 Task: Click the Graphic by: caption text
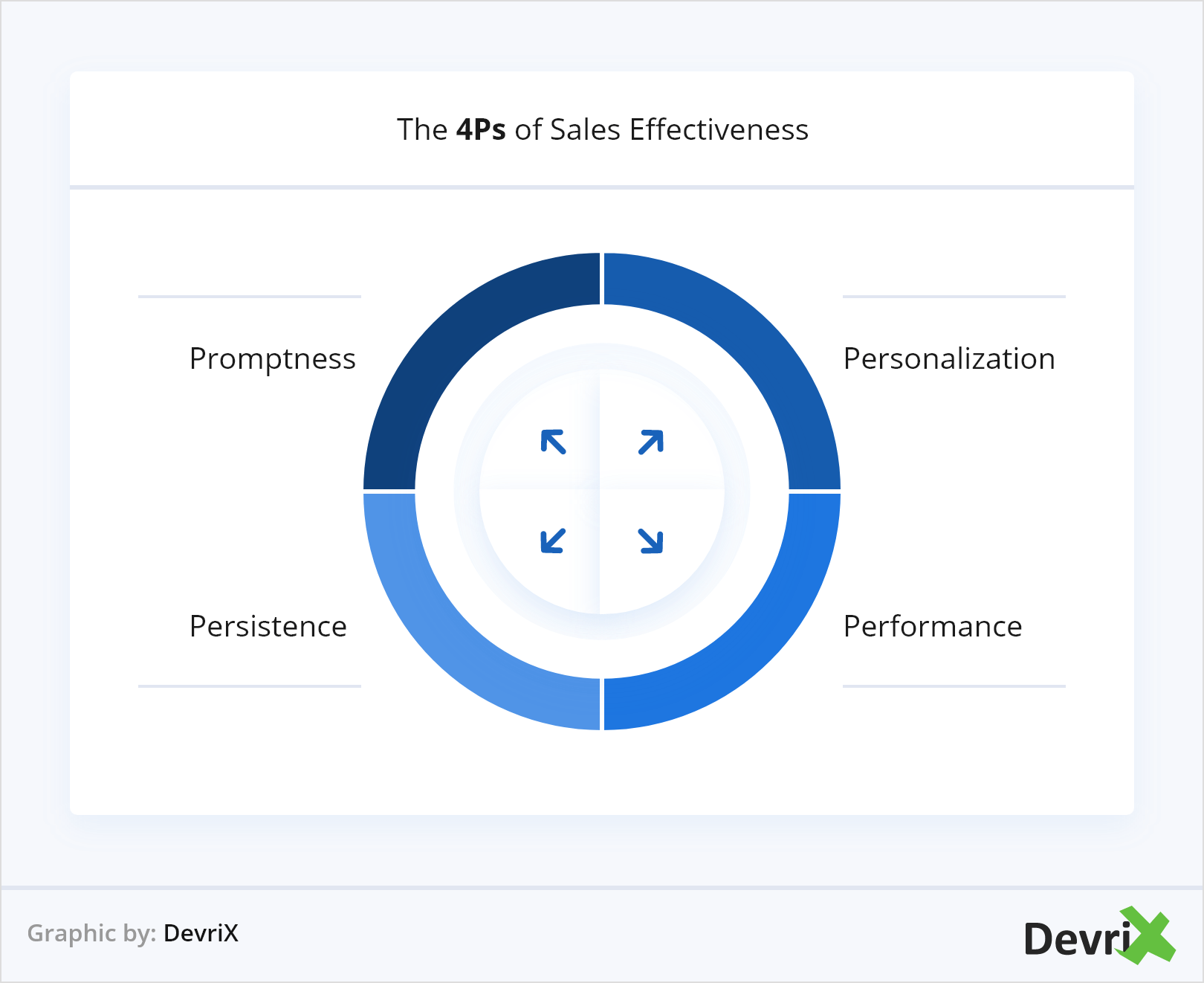click(x=91, y=933)
